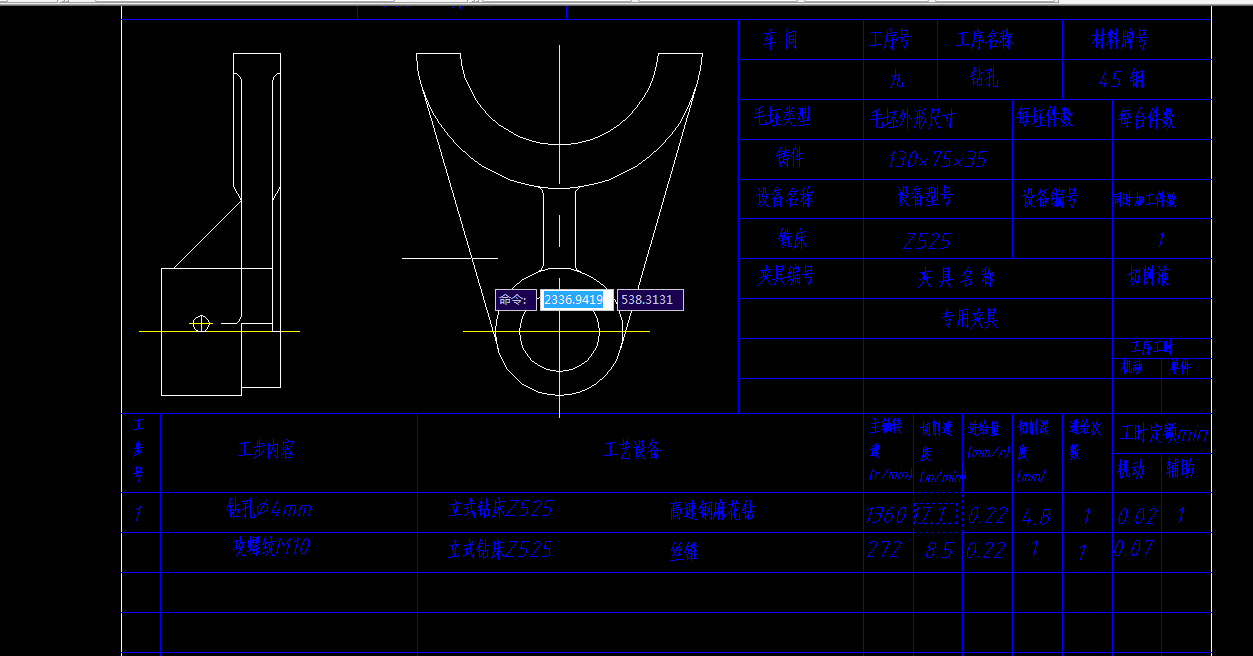1253x656 pixels.
Task: Click the 钻孔Ø4mm step content text
Action: [x=270, y=509]
